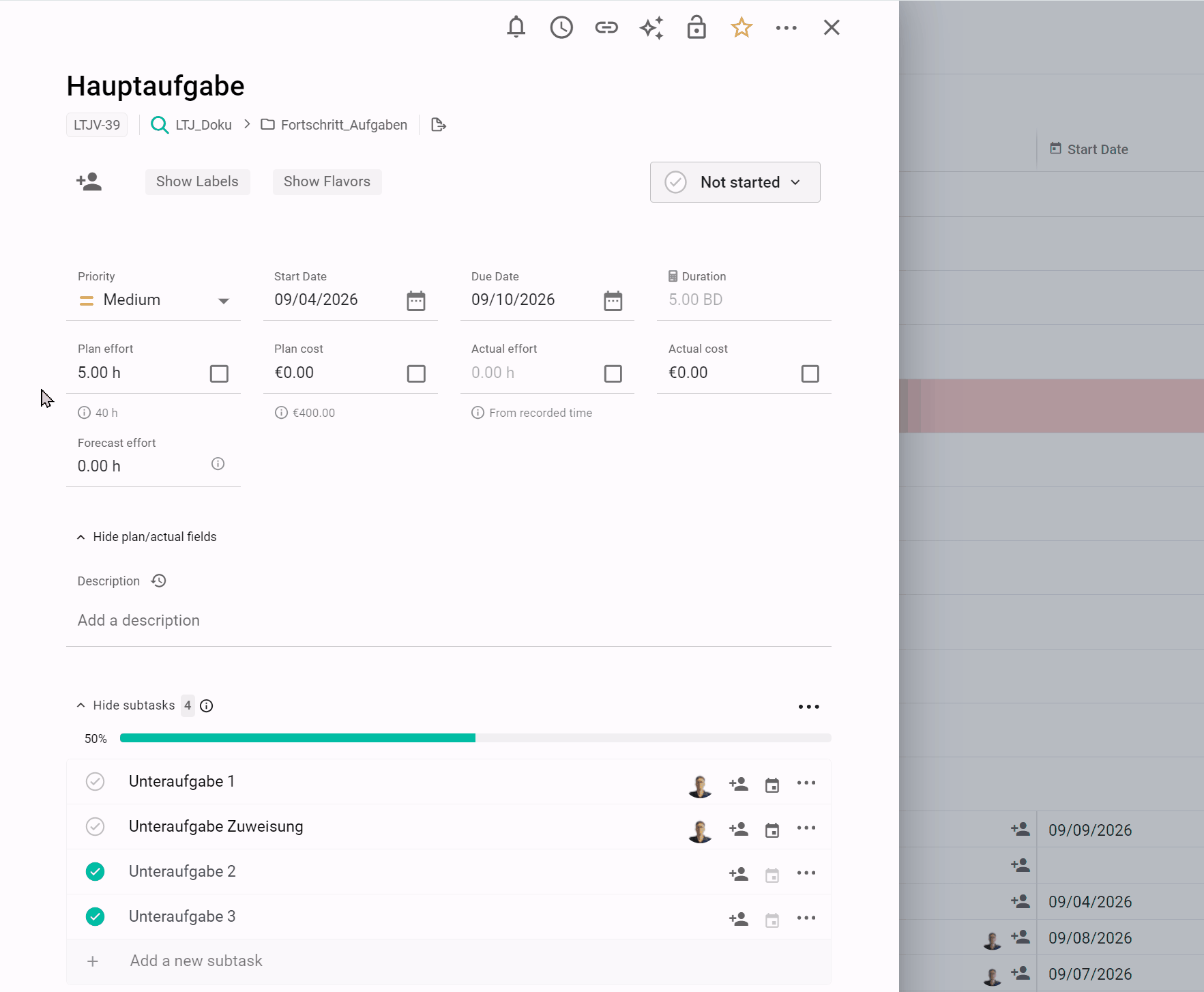Open time tracking clock icon
The image size is (1204, 992).
(561, 27)
